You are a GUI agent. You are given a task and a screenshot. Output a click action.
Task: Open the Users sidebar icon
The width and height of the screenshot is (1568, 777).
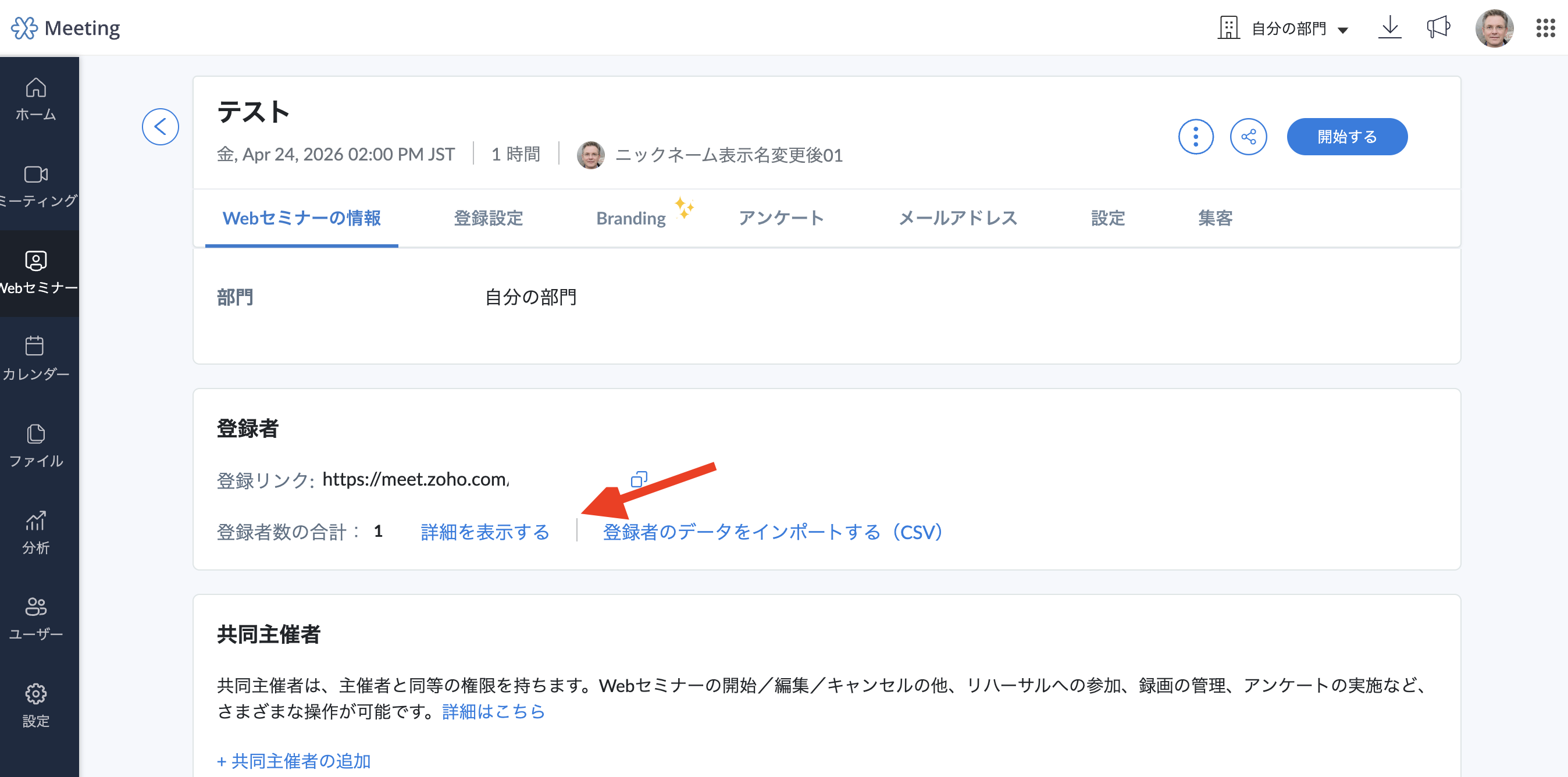[x=36, y=618]
